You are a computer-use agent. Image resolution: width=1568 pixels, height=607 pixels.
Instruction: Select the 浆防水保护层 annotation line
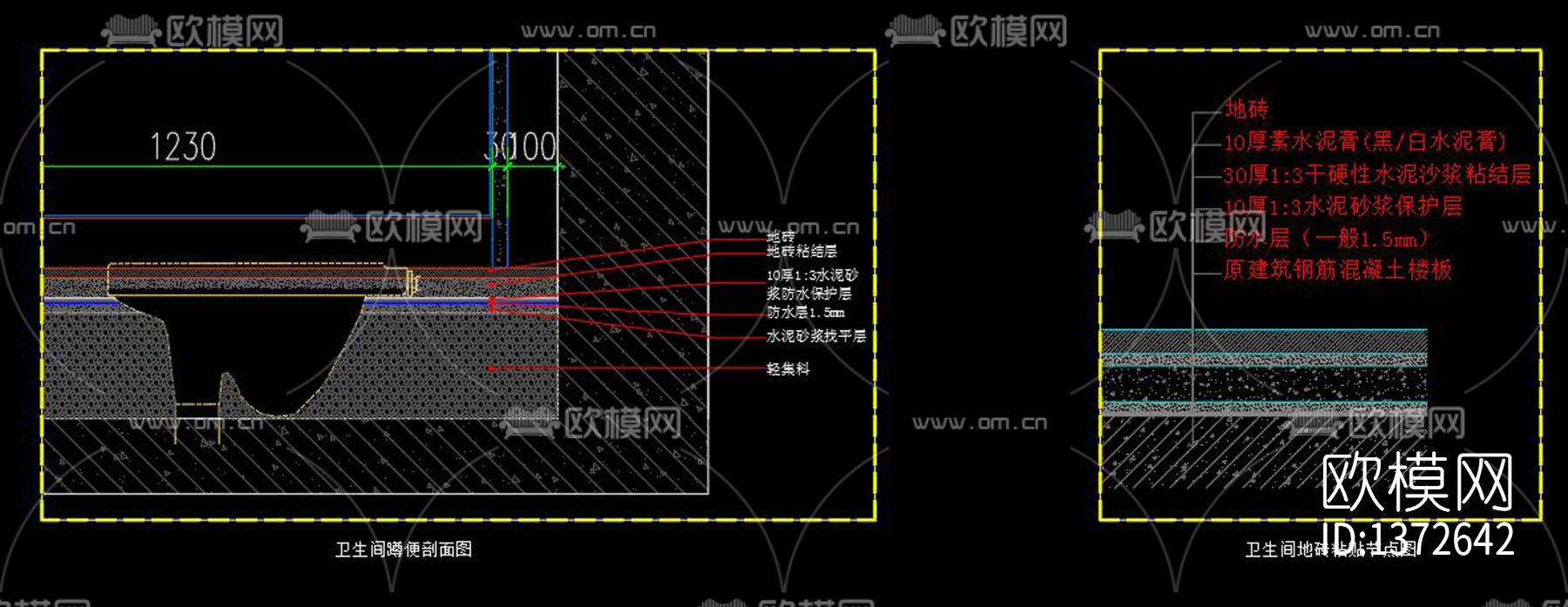(808, 293)
